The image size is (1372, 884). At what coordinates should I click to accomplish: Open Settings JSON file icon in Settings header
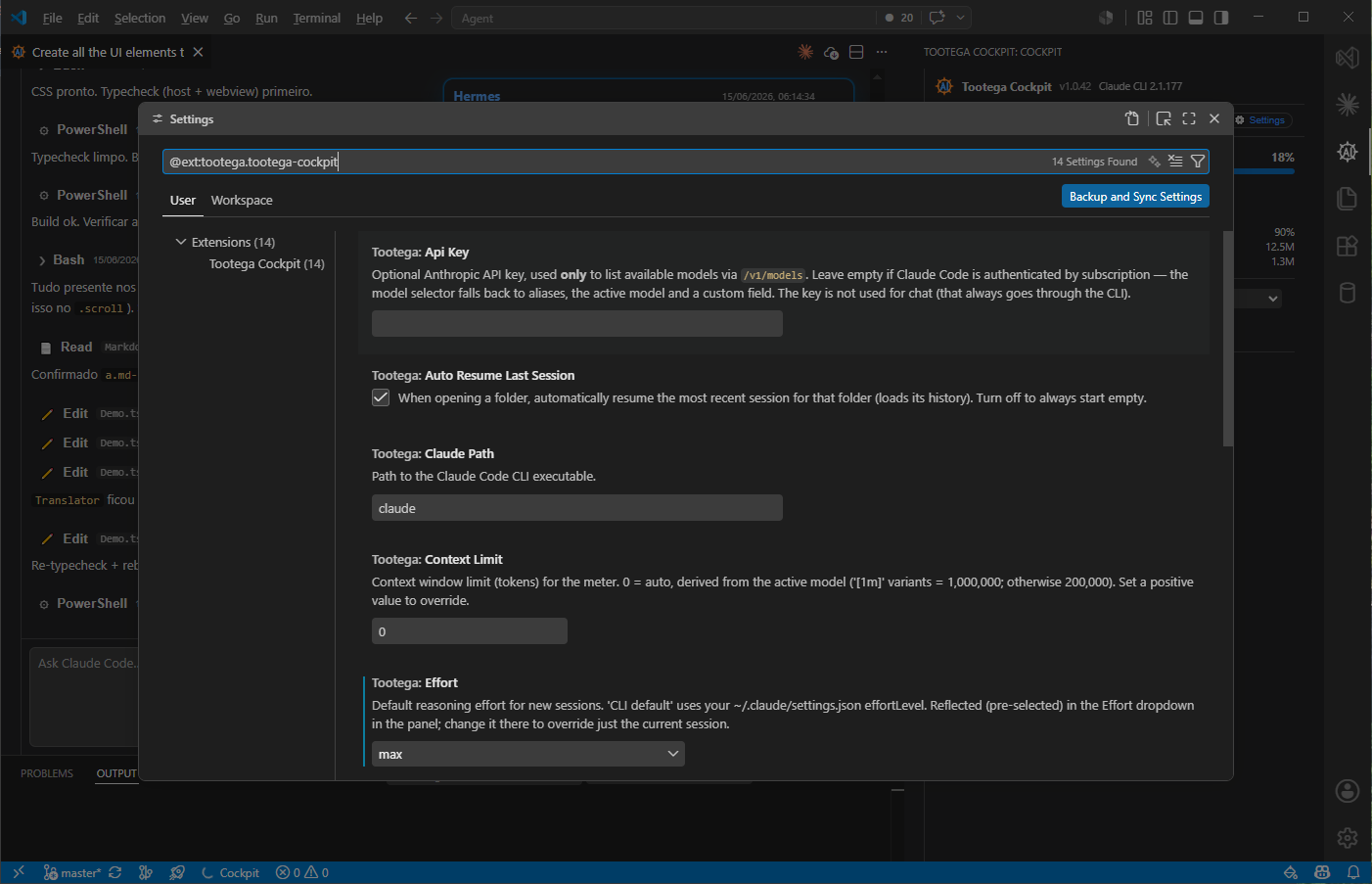tap(1132, 118)
